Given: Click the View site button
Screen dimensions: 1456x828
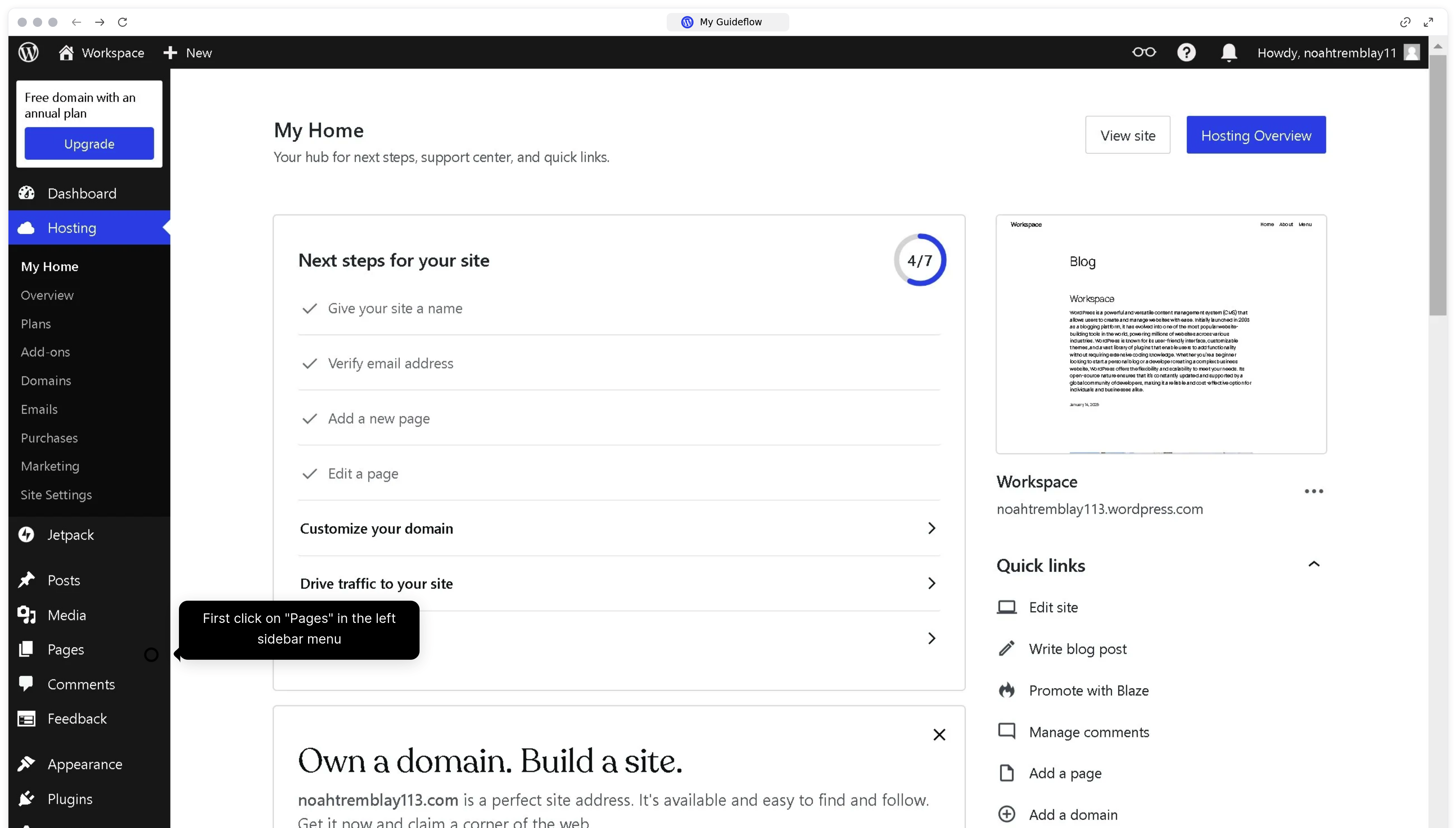Looking at the screenshot, I should 1127,135.
